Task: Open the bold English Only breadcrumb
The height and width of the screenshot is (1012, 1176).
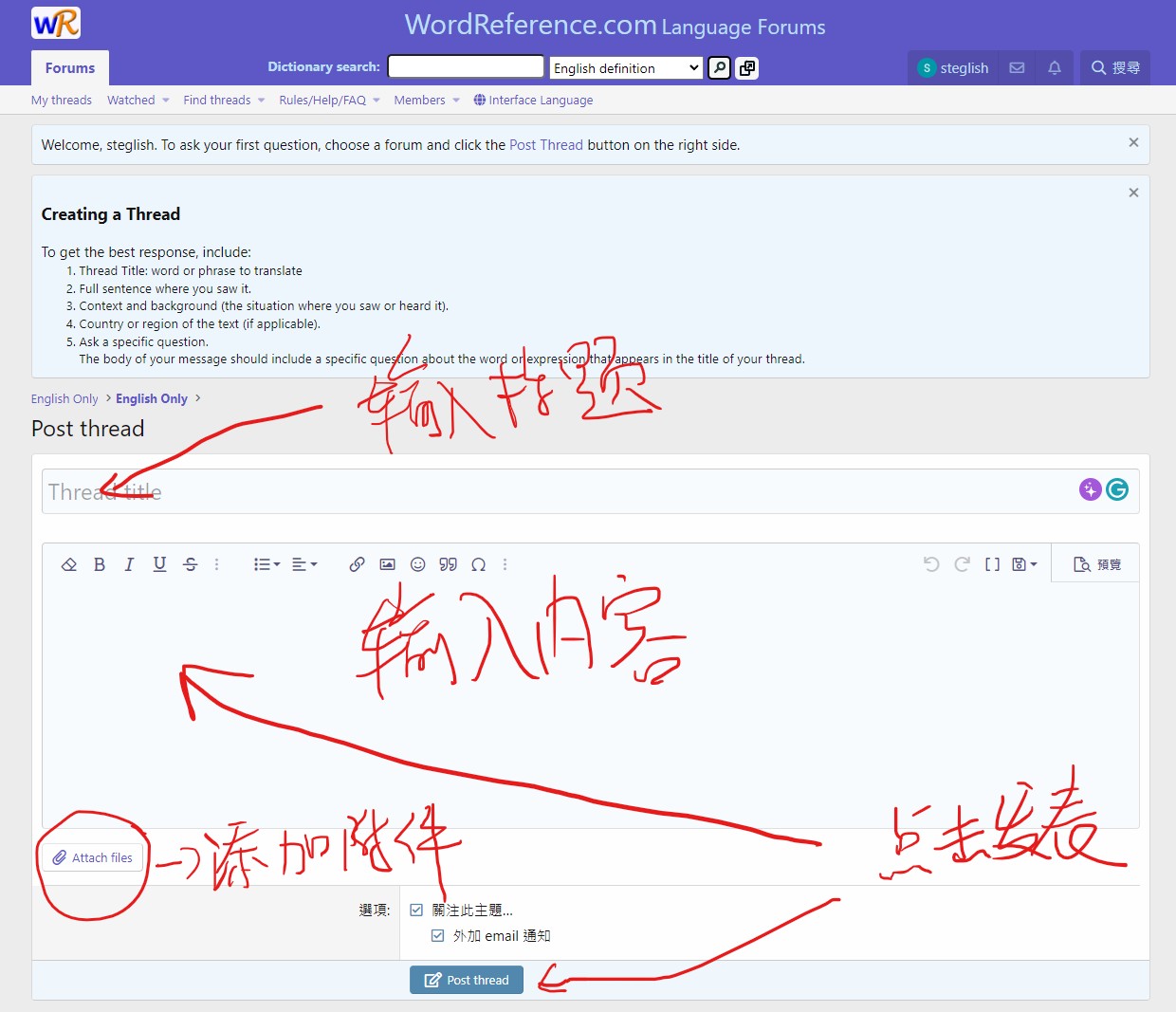Action: click(152, 399)
